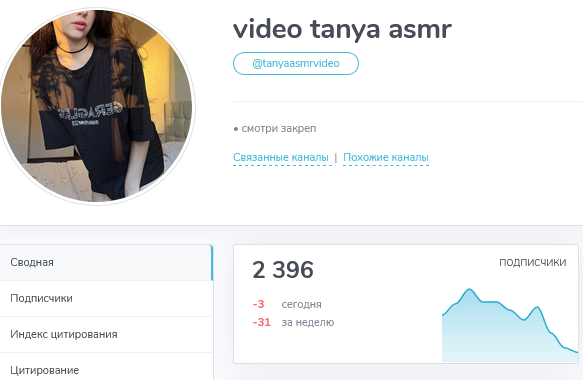Click the channel title video tanya asmr
583x380 pixels.
(x=342, y=29)
